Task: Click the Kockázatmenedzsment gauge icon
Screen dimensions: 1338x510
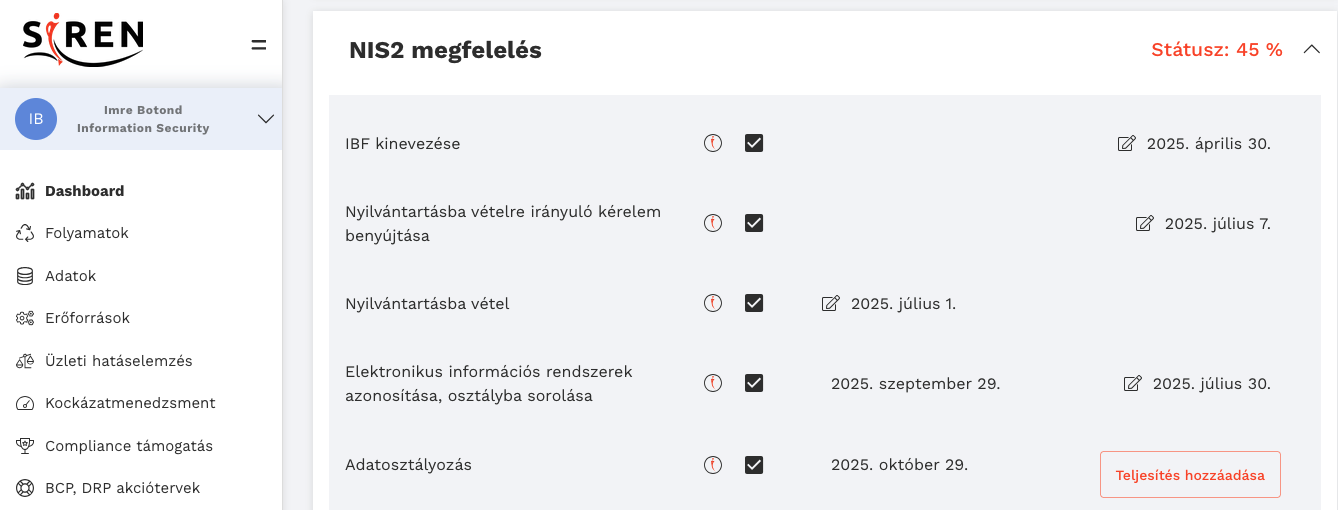Action: click(26, 404)
